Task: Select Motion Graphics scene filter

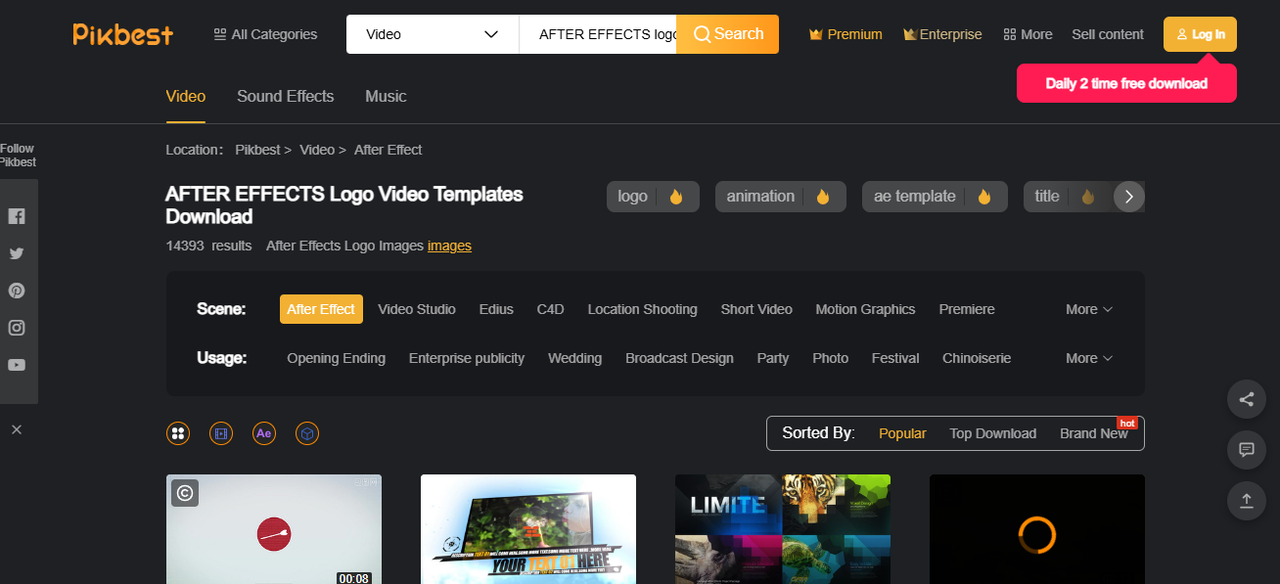Action: 865,309
